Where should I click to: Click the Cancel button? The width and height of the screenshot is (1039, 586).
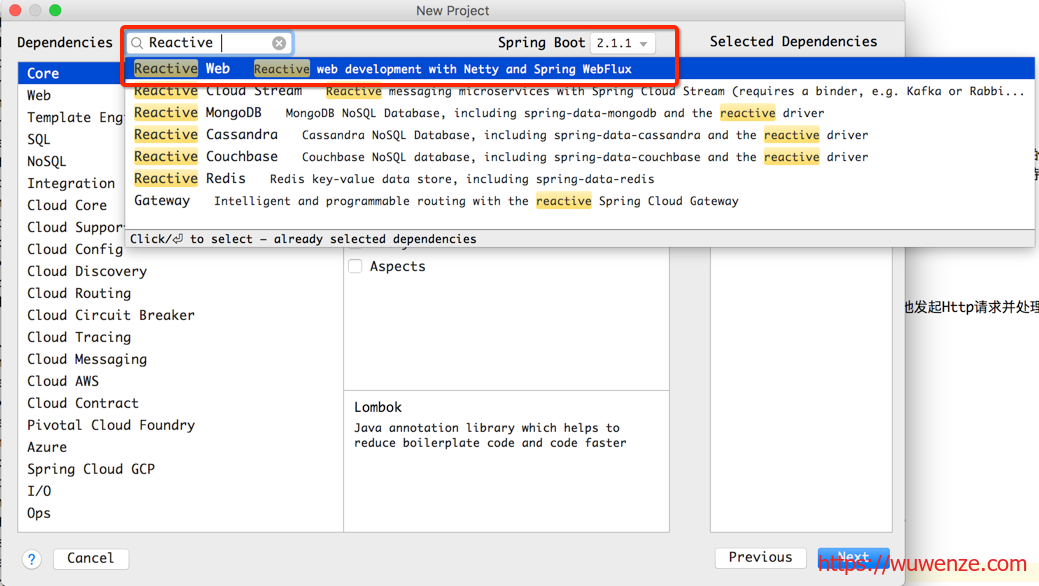[91, 558]
